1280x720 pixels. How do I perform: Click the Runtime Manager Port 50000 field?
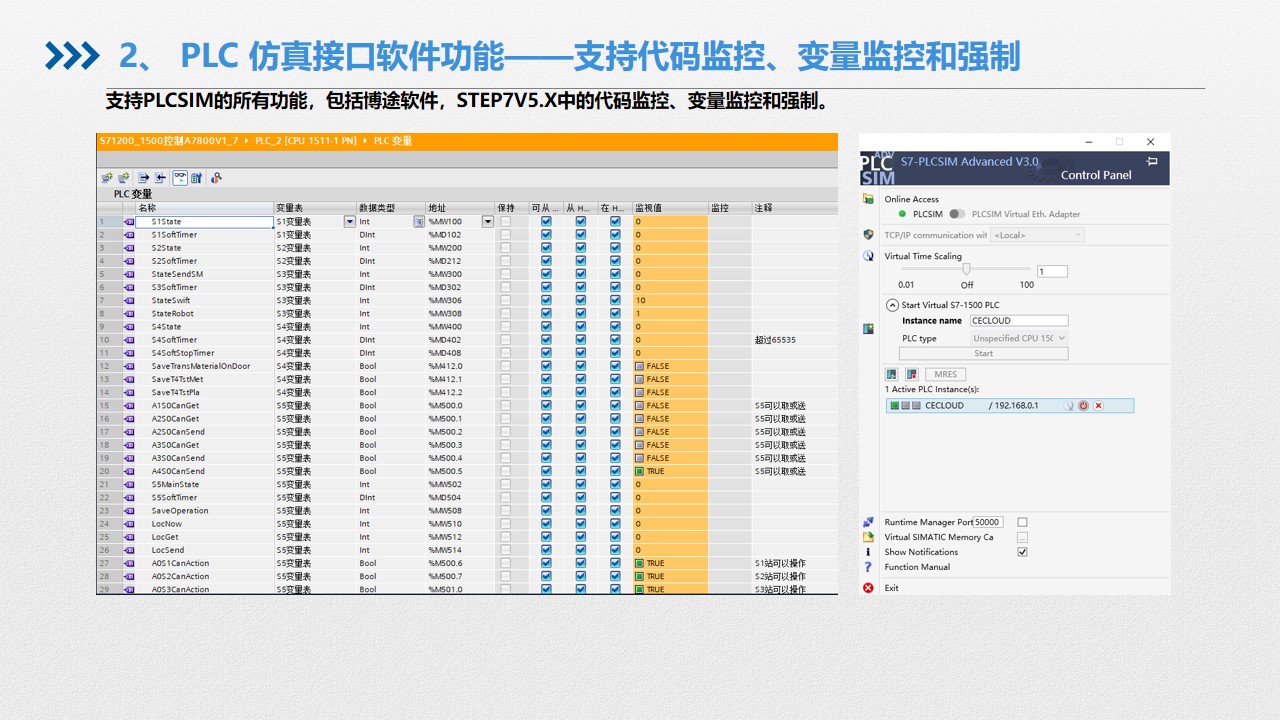pyautogui.click(x=988, y=522)
